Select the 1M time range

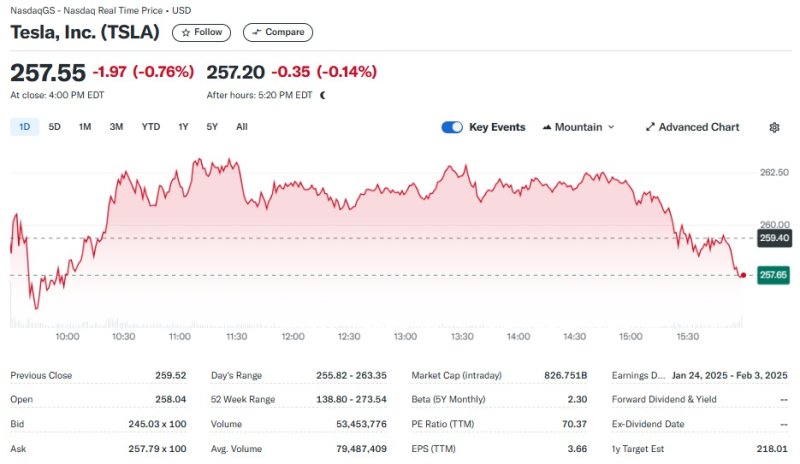pos(85,127)
